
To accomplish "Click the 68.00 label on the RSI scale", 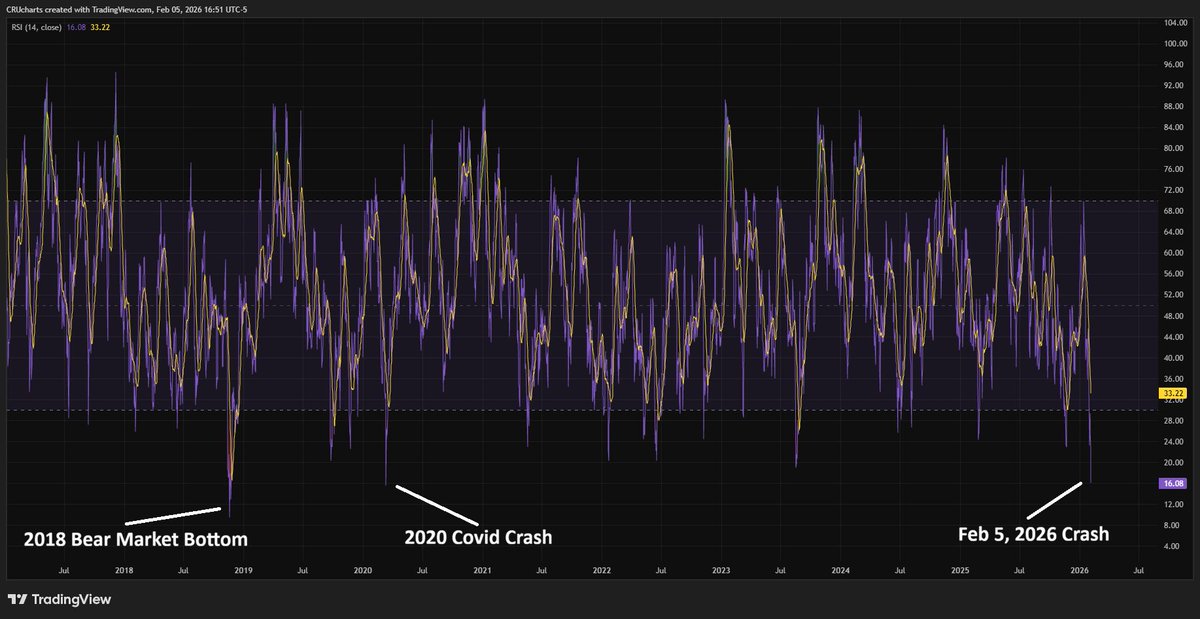I will point(1175,211).
